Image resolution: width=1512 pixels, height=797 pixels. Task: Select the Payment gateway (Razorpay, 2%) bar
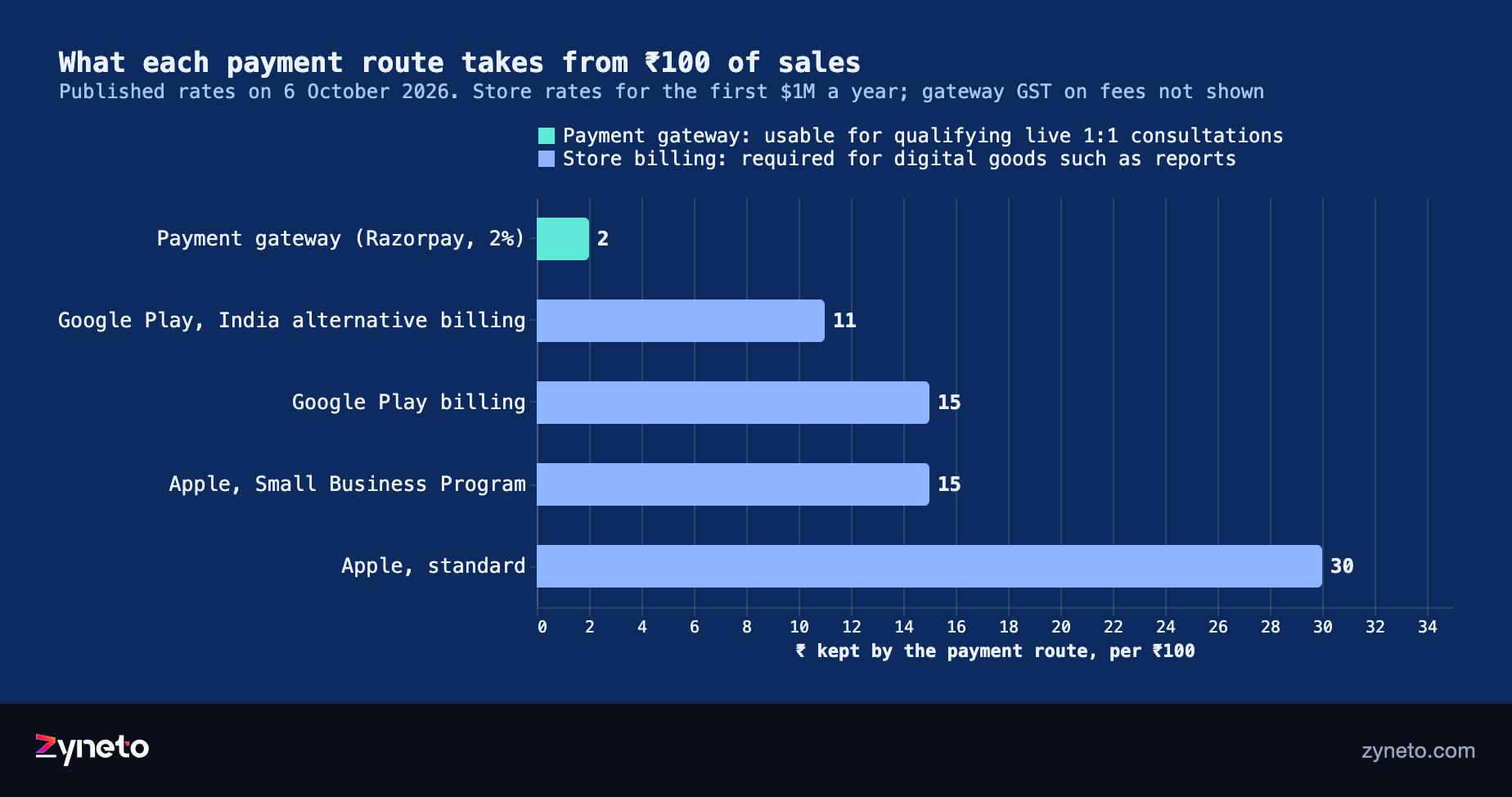[x=563, y=239]
